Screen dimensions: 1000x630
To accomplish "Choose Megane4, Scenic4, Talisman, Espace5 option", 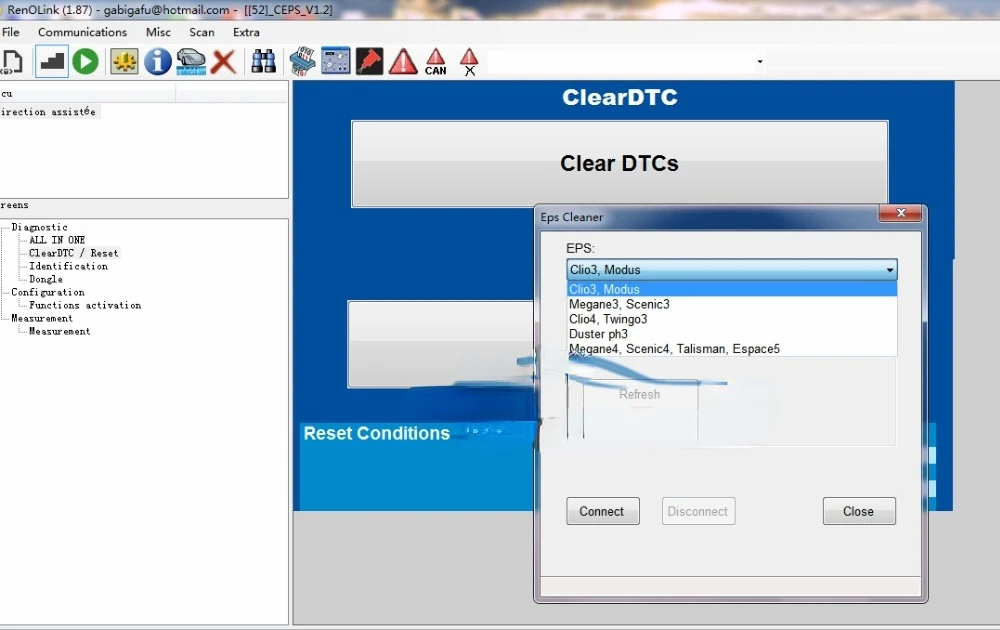I will point(732,348).
